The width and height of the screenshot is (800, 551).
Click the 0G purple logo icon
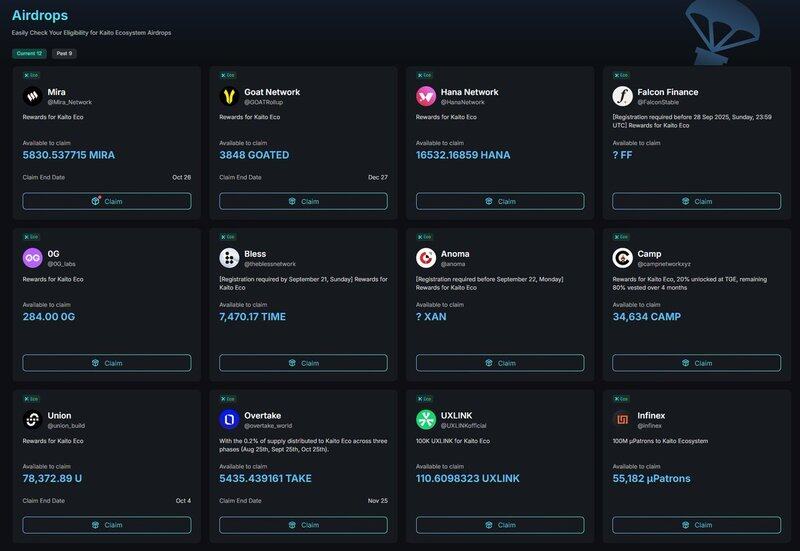pos(33,258)
